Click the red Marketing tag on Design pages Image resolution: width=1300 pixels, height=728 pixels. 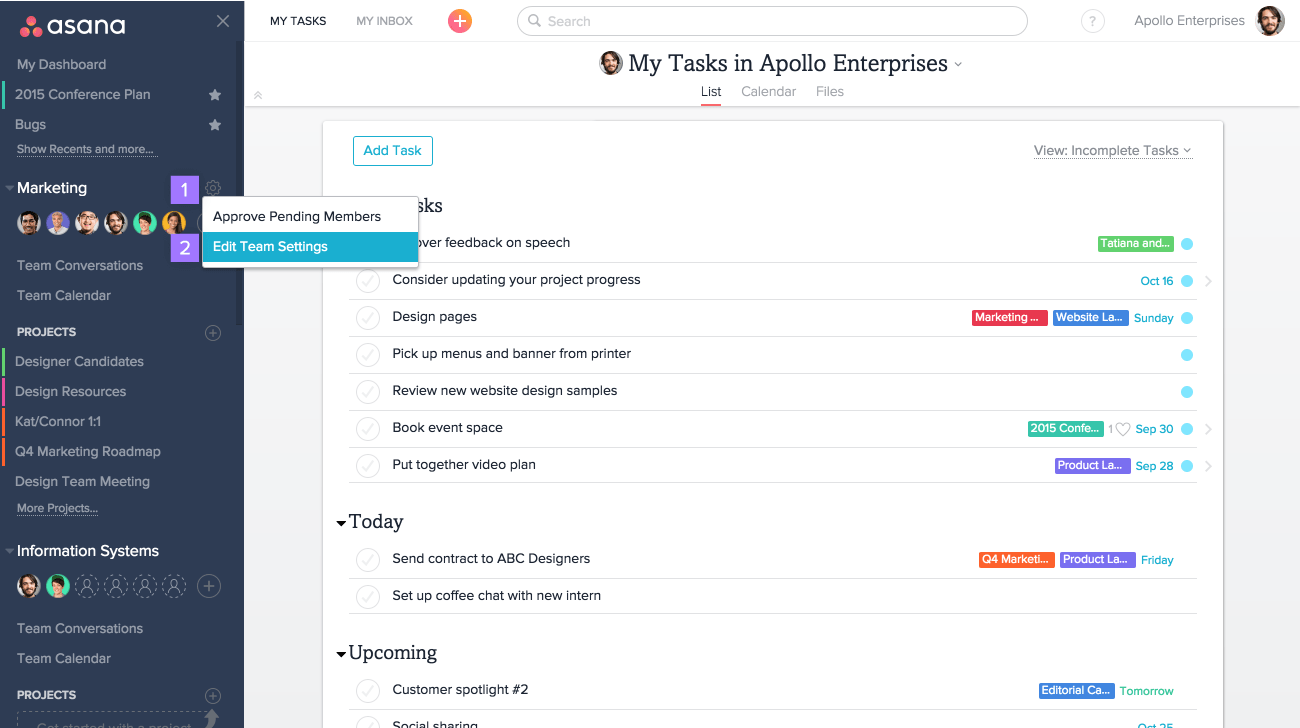[1010, 318]
